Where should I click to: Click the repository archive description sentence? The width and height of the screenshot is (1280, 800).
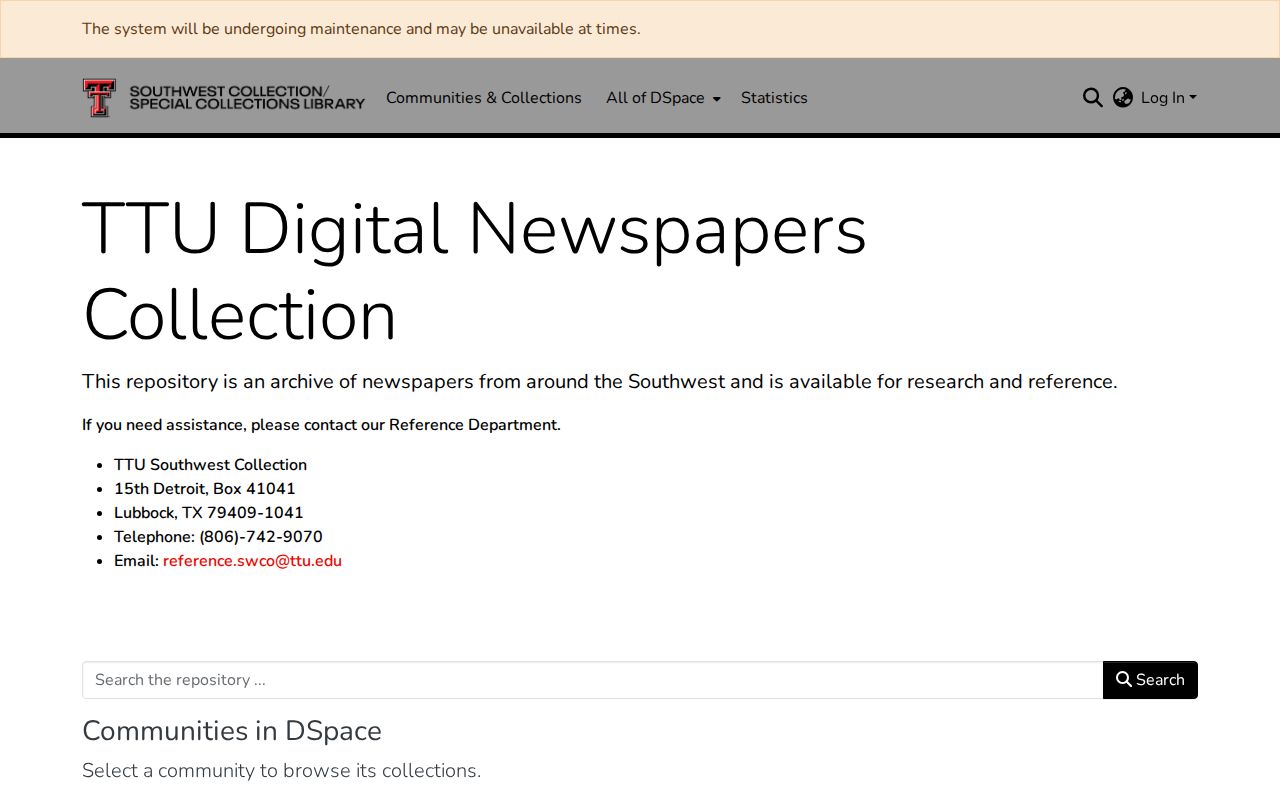click(x=600, y=382)
